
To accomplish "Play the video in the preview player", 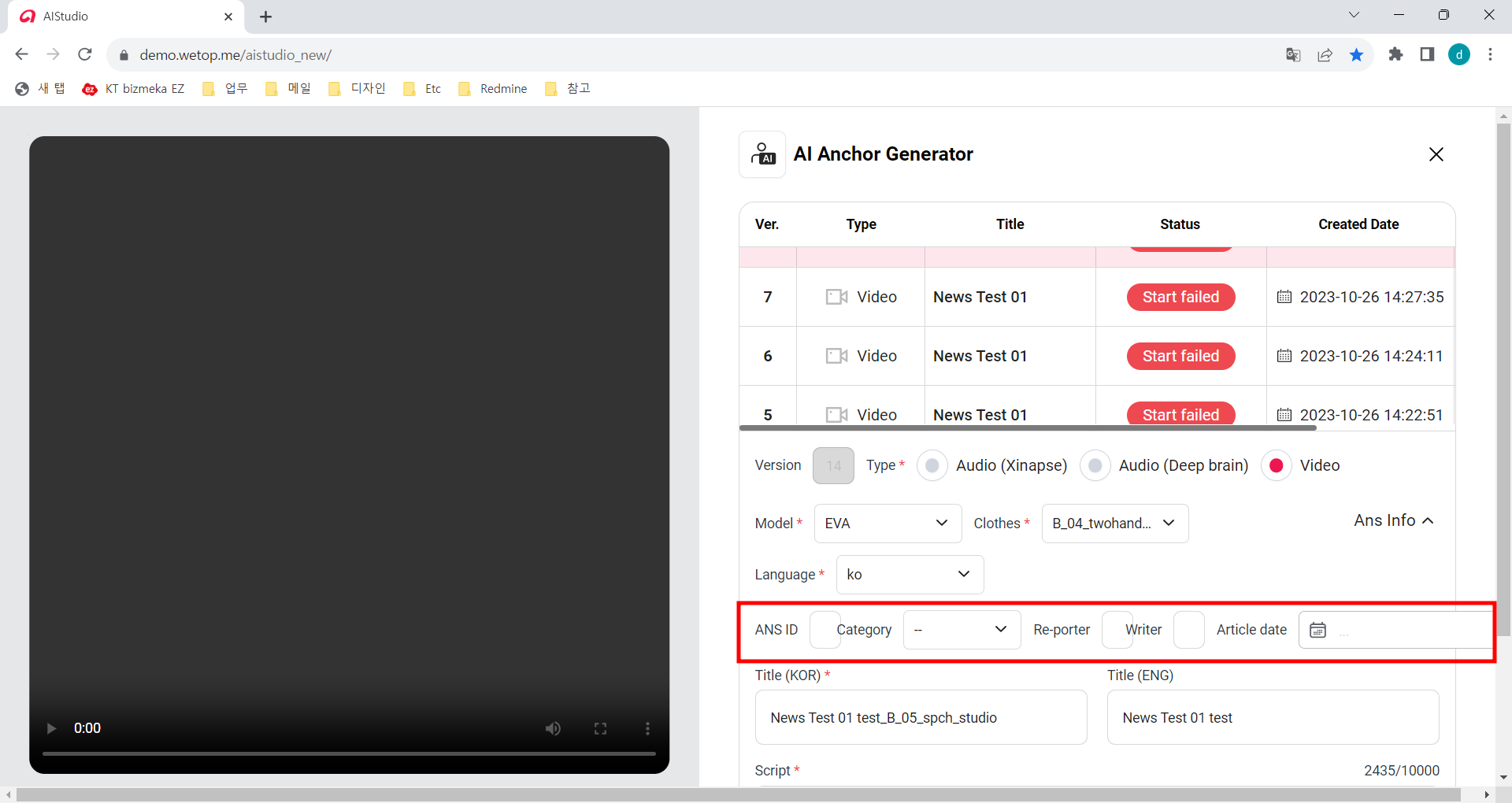I will point(51,728).
